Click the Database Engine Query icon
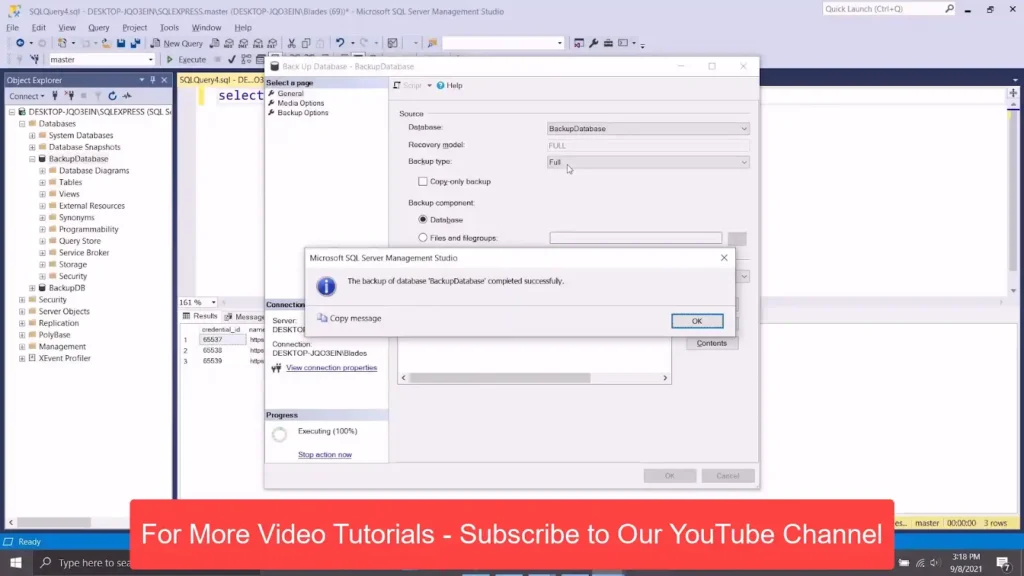 (x=214, y=43)
